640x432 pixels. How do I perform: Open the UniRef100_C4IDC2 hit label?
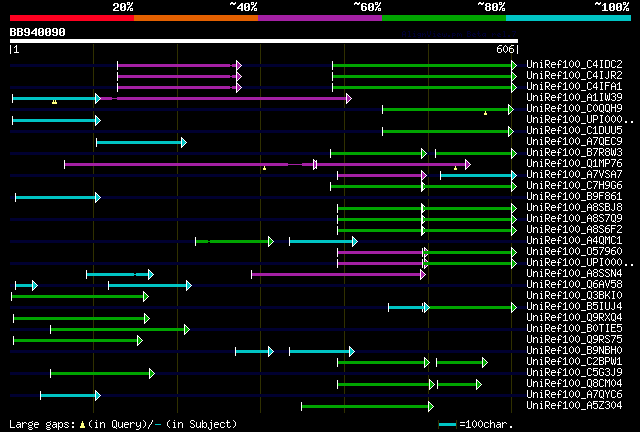point(574,64)
